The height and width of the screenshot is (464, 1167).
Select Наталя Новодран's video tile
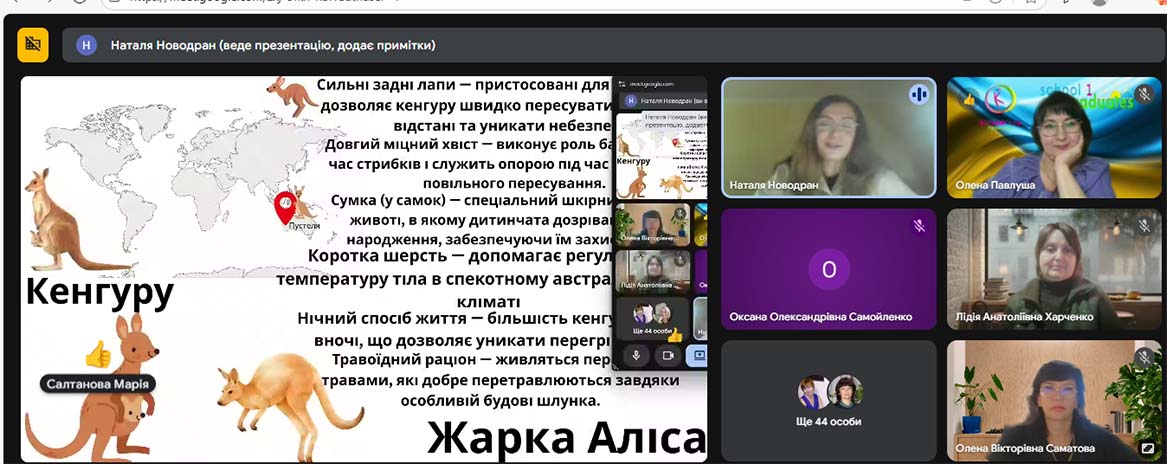(828, 137)
